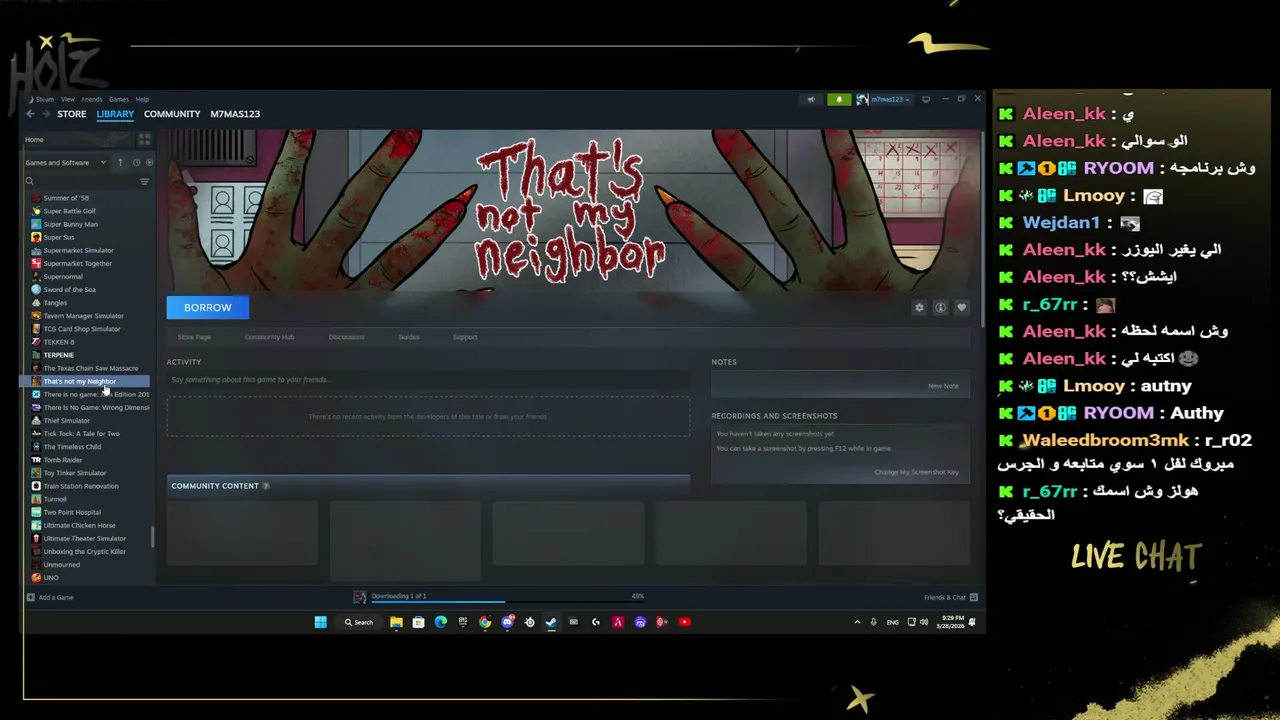Click the library list scrollbar

tap(152, 537)
